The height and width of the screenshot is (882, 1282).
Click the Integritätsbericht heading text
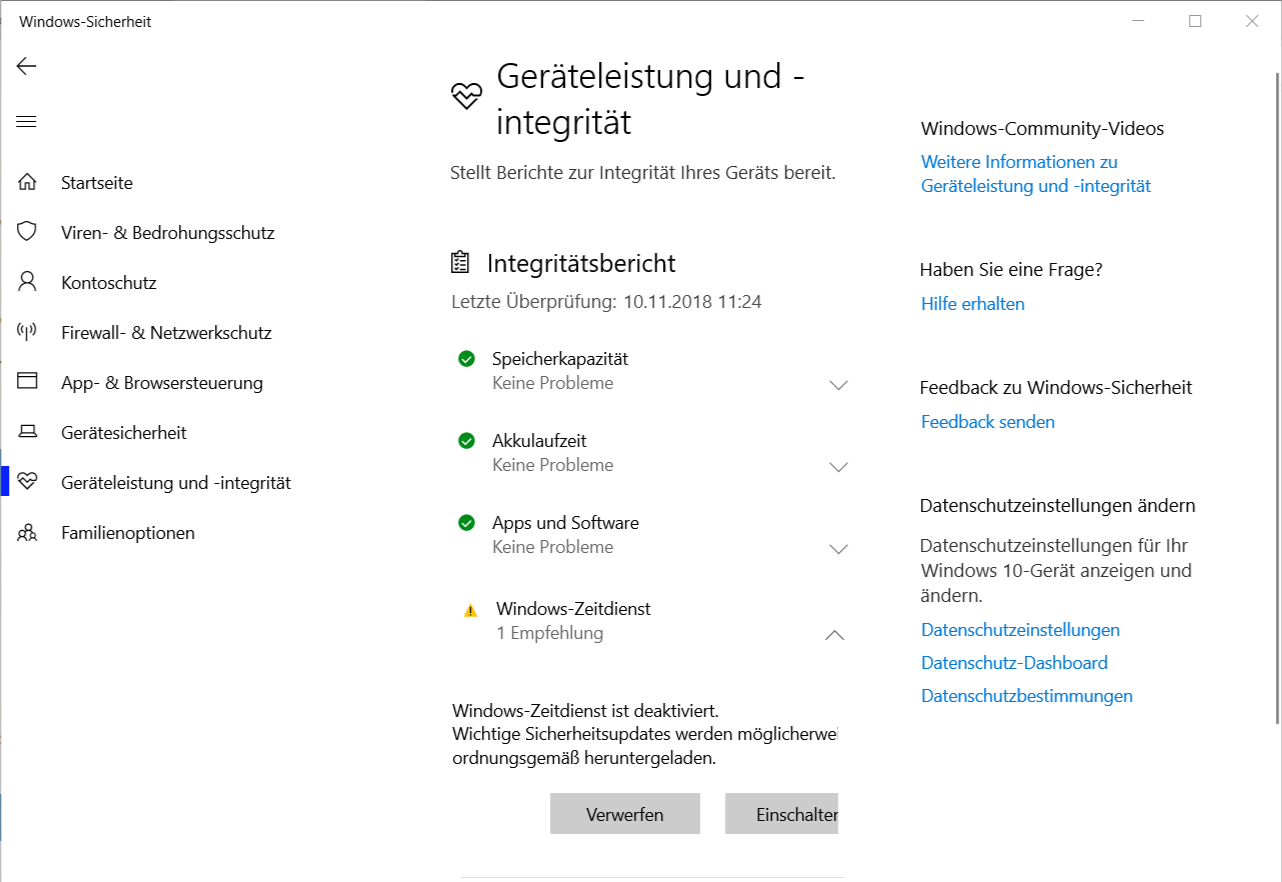pyautogui.click(x=581, y=263)
